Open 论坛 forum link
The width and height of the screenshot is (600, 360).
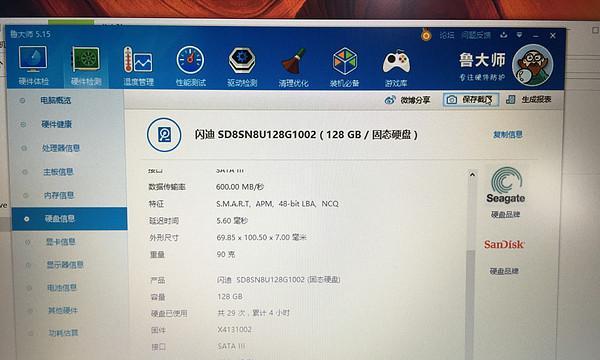pyautogui.click(x=447, y=35)
